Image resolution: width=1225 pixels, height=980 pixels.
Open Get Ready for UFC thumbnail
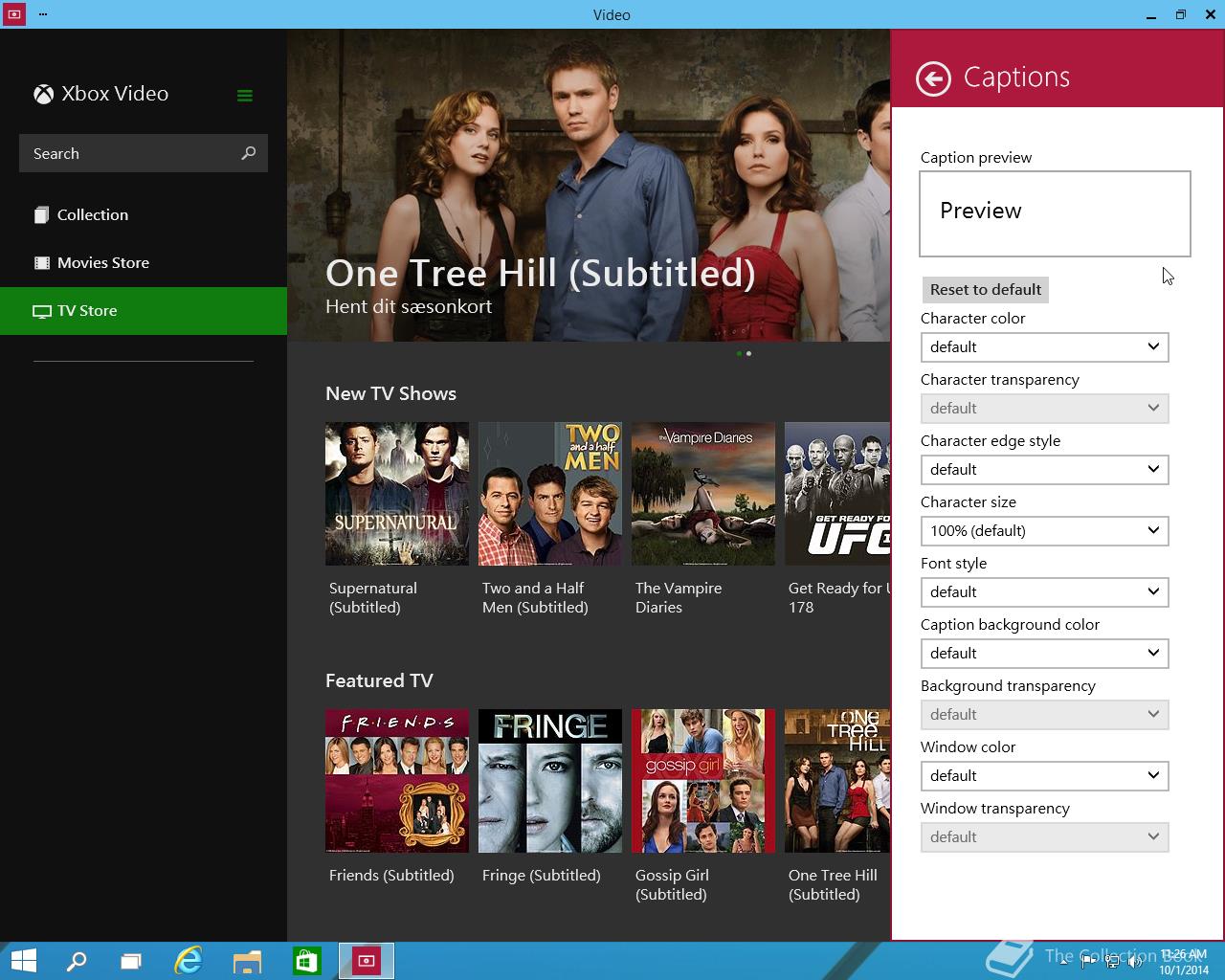tap(837, 494)
